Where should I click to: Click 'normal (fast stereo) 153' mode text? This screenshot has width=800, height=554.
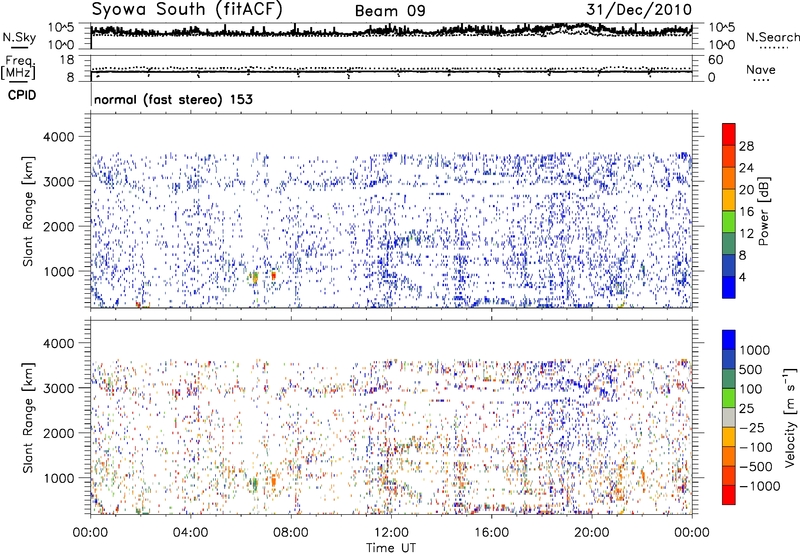[x=173, y=99]
